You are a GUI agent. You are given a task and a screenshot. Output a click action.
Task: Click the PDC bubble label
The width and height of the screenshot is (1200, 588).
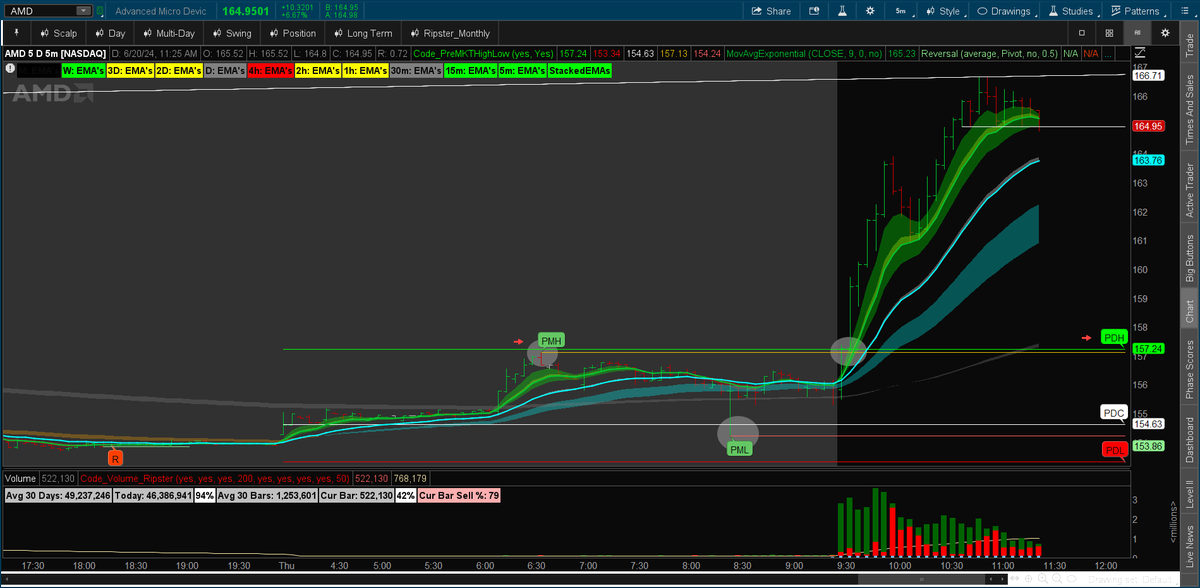click(1114, 412)
